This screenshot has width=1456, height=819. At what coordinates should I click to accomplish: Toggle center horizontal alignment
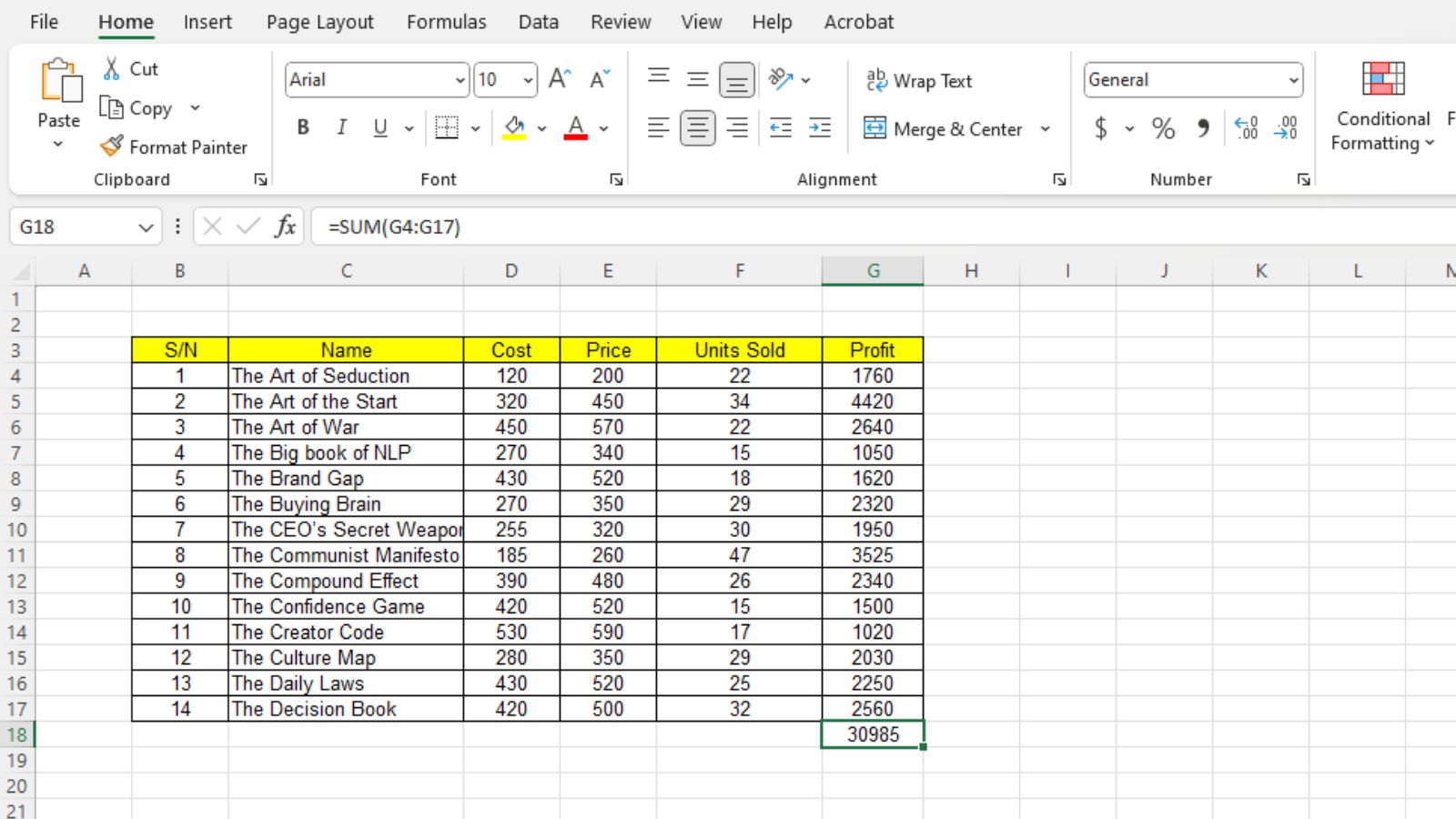[x=698, y=128]
